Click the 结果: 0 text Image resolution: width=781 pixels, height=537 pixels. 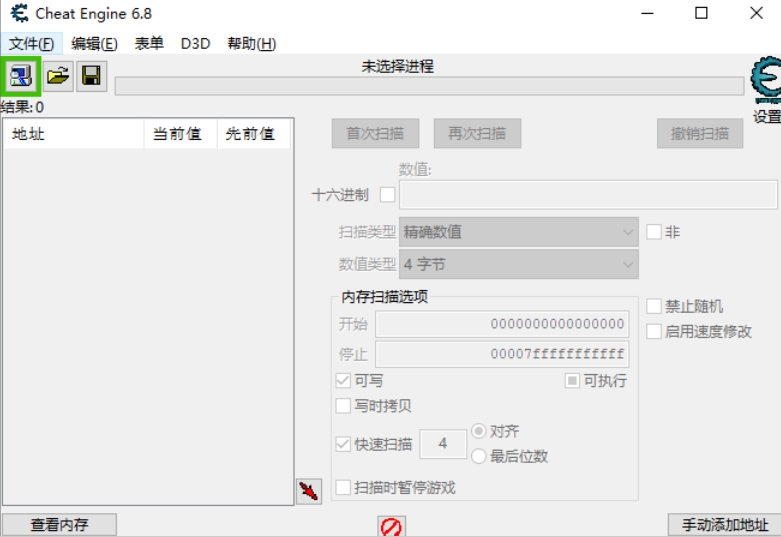pos(22,107)
